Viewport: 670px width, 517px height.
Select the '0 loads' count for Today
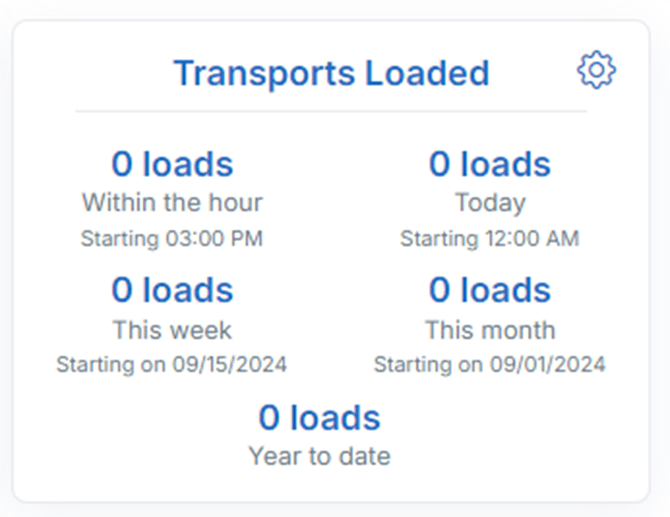(490, 164)
